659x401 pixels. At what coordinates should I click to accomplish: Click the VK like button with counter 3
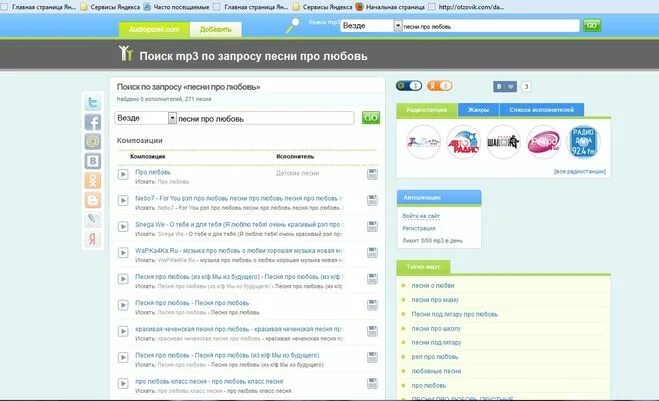(x=505, y=87)
